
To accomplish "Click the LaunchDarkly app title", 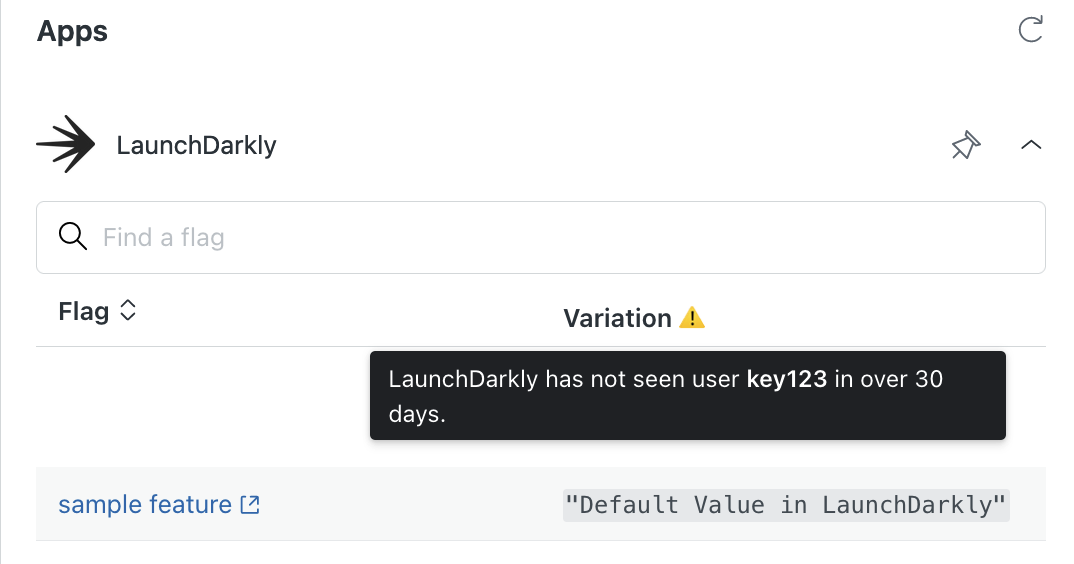I will (x=197, y=145).
